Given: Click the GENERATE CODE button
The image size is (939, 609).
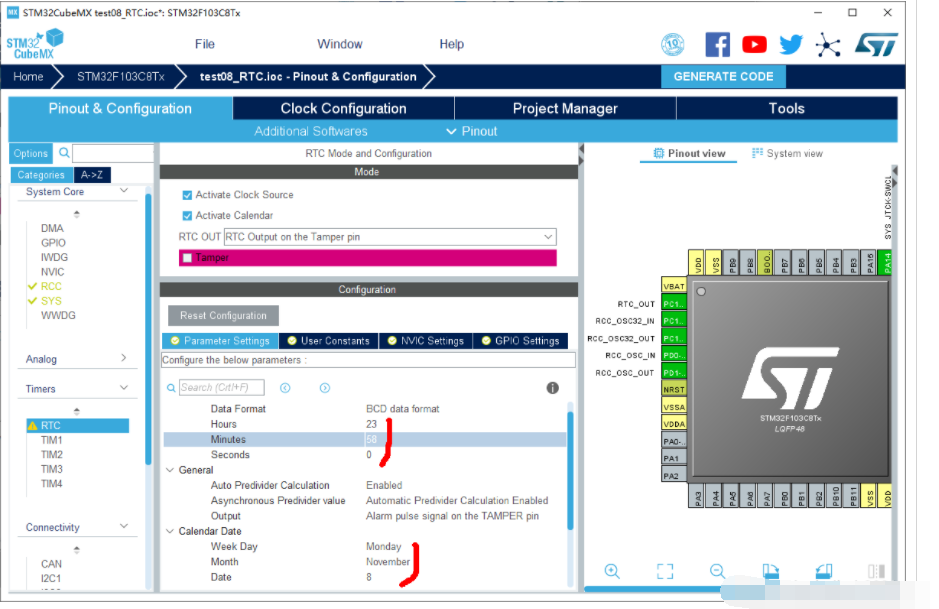Looking at the screenshot, I should (x=723, y=77).
